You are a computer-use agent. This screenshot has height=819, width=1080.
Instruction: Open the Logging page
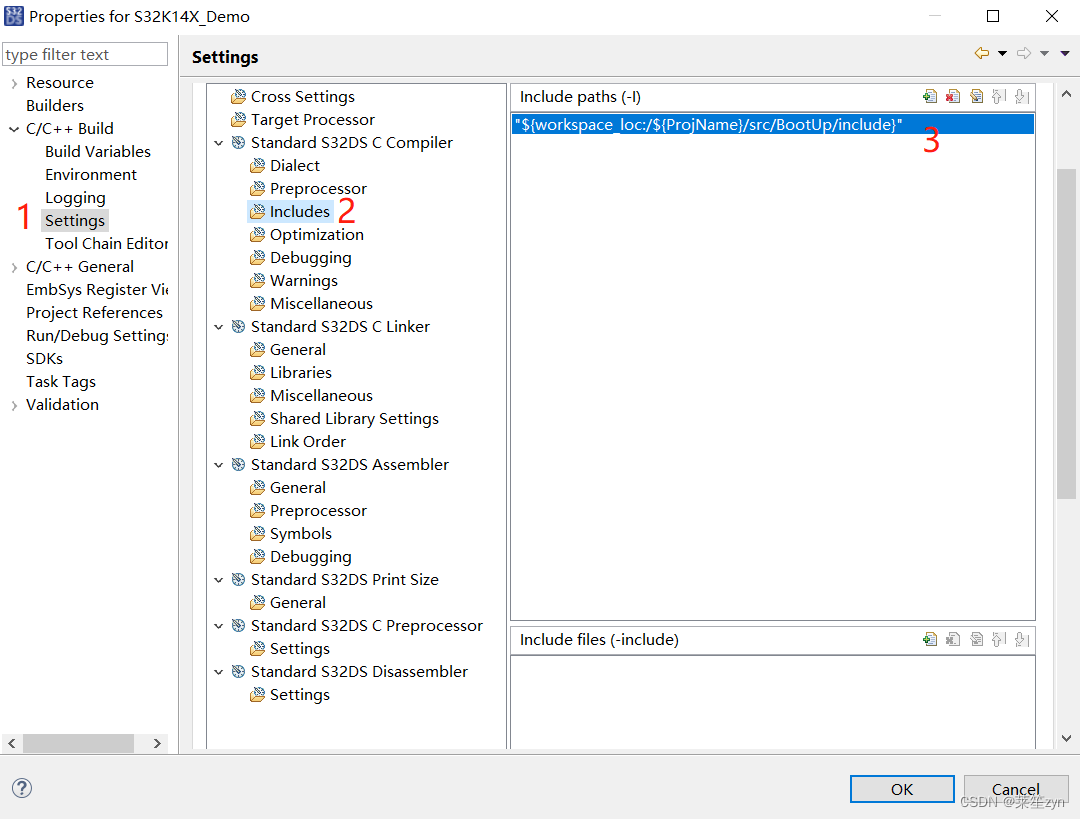tap(75, 198)
